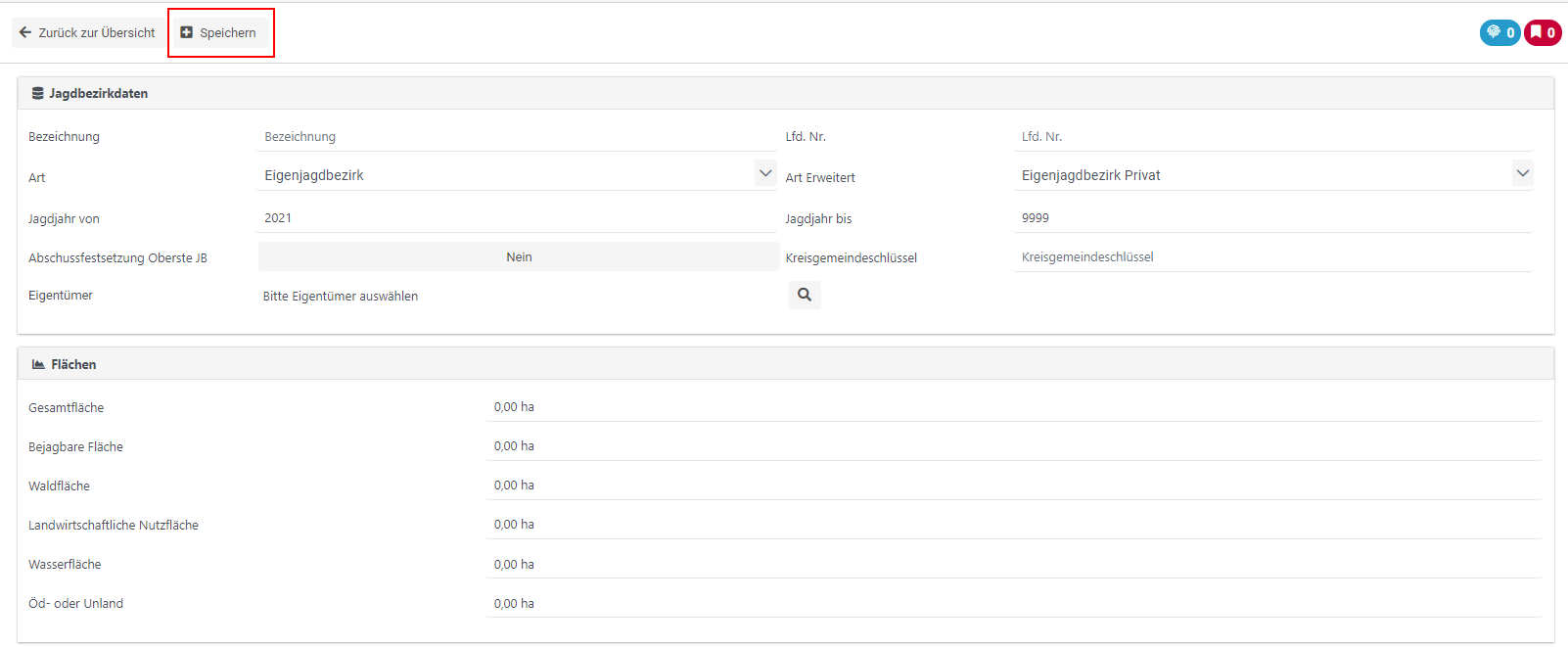The width and height of the screenshot is (1568, 647).
Task: Expand the Art Erweitert dropdown
Action: pyautogui.click(x=1272, y=175)
